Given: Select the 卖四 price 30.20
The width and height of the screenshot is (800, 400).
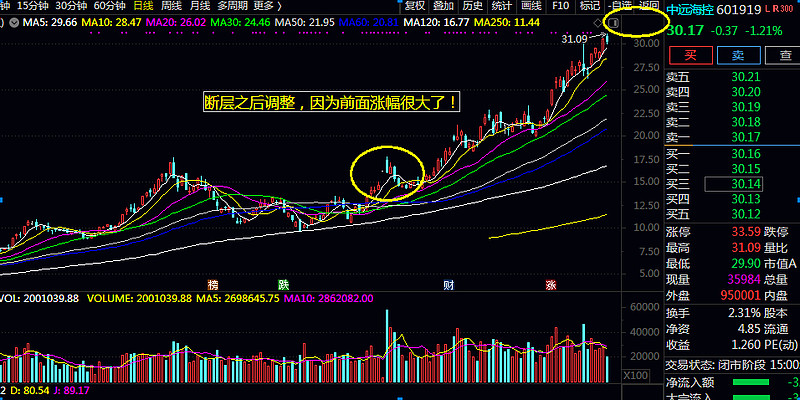Looking at the screenshot, I should [x=746, y=92].
